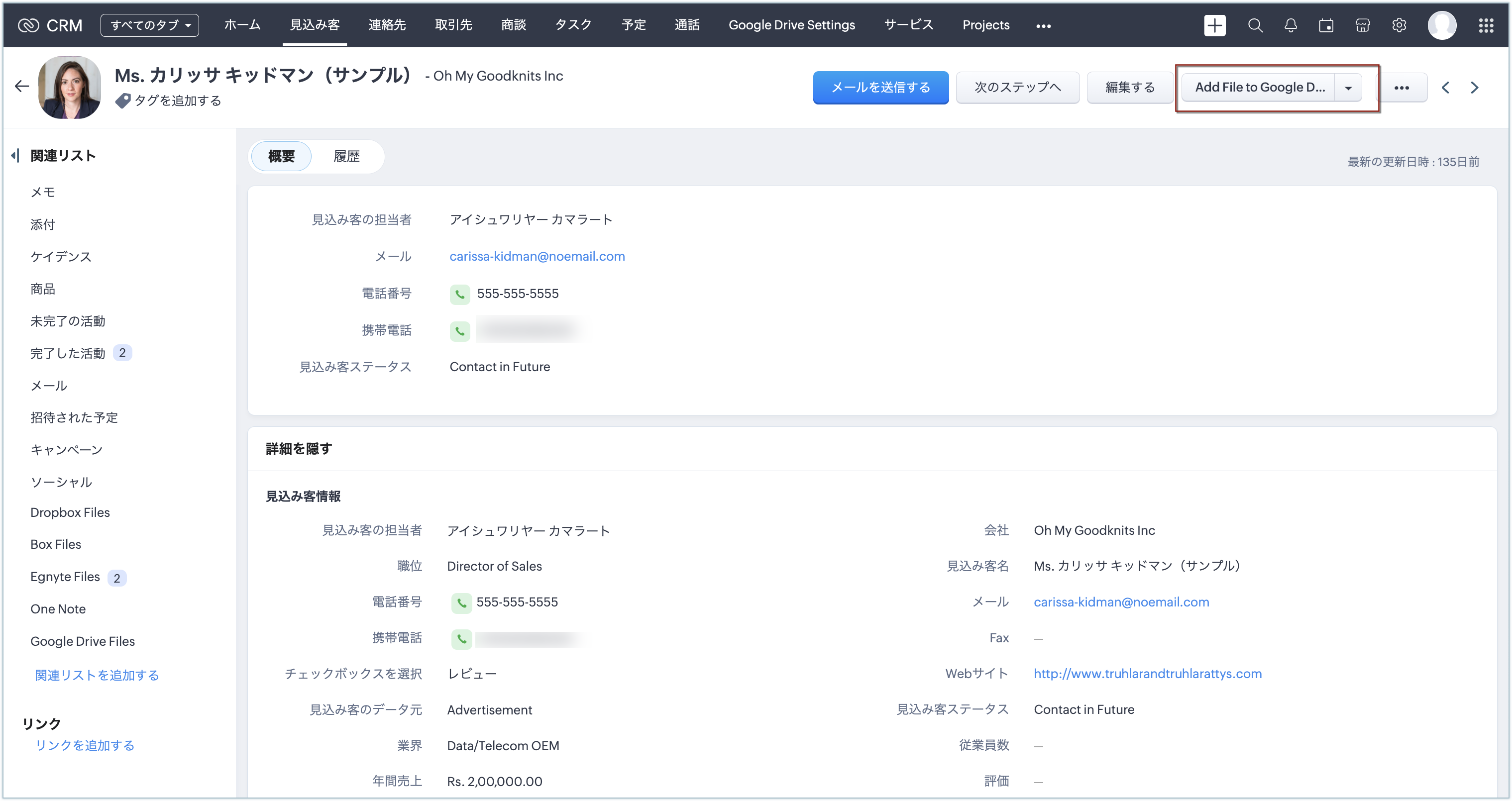Image resolution: width=1512 pixels, height=801 pixels.
Task: Select Google Drive Settings tab
Action: (x=791, y=25)
